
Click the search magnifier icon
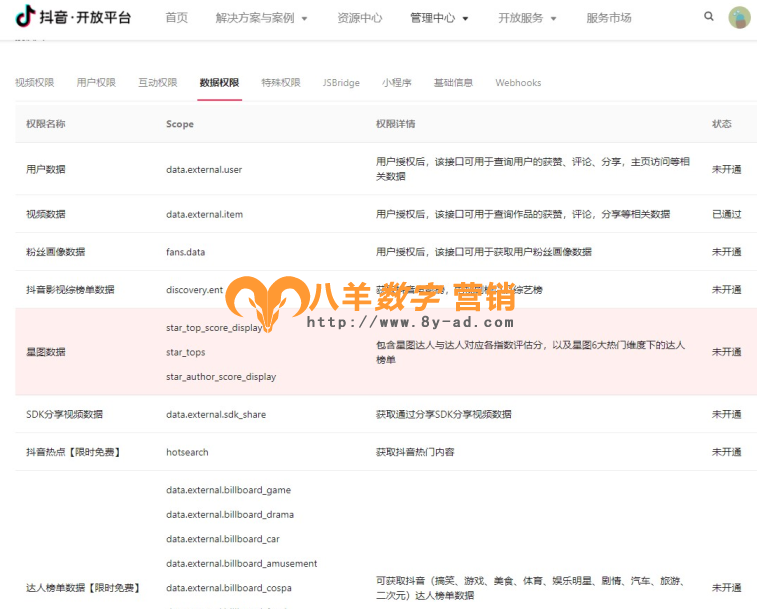[x=709, y=17]
